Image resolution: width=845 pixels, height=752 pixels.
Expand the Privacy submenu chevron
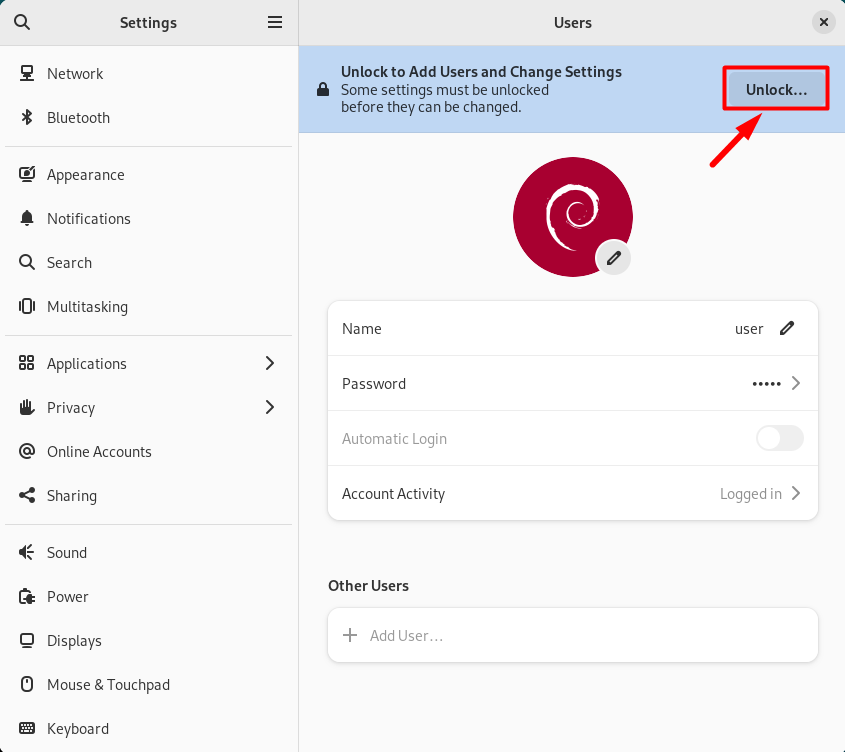(270, 407)
